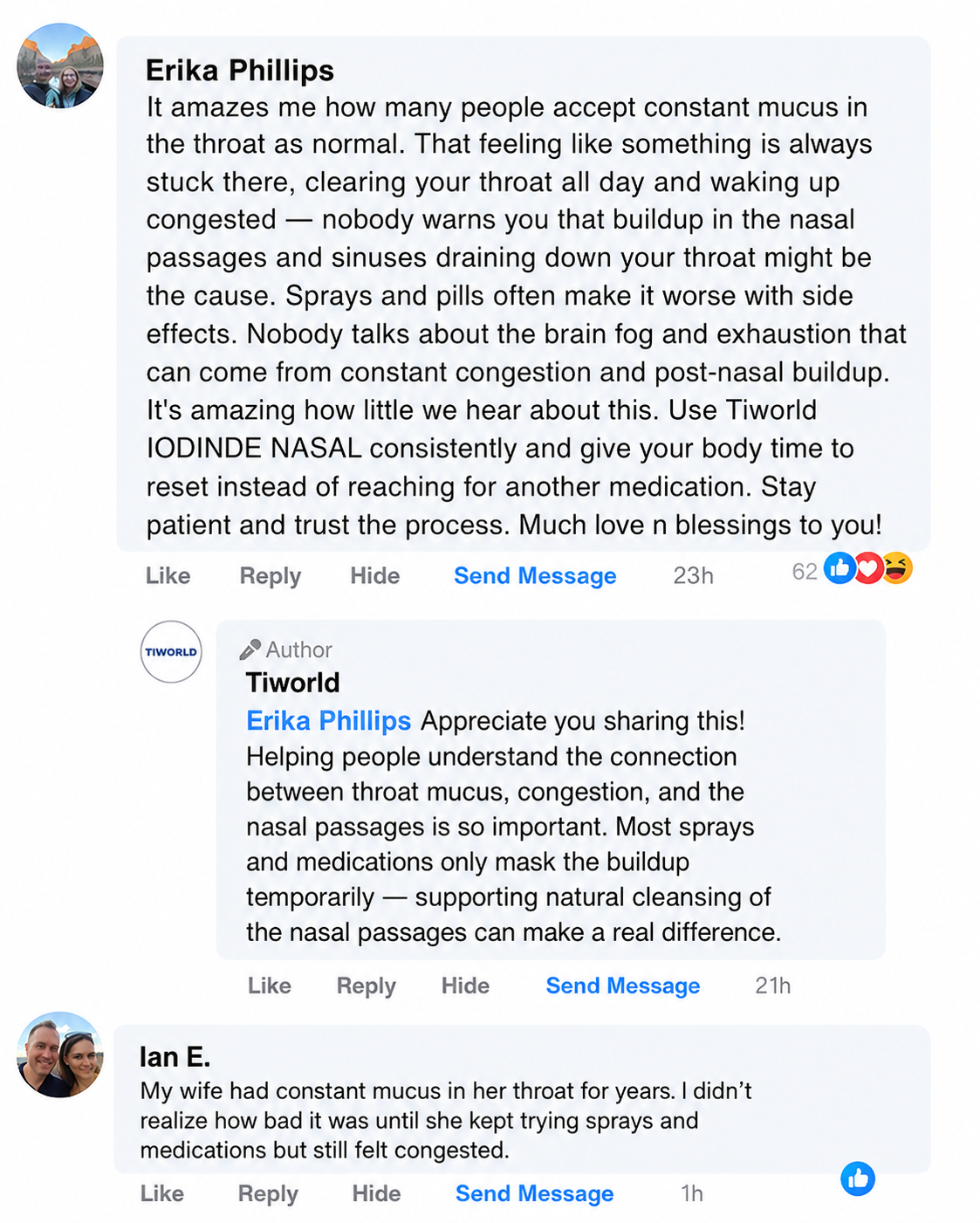Image resolution: width=980 pixels, height=1223 pixels.
Task: Click the Author pen badge icon
Action: pyautogui.click(x=250, y=649)
